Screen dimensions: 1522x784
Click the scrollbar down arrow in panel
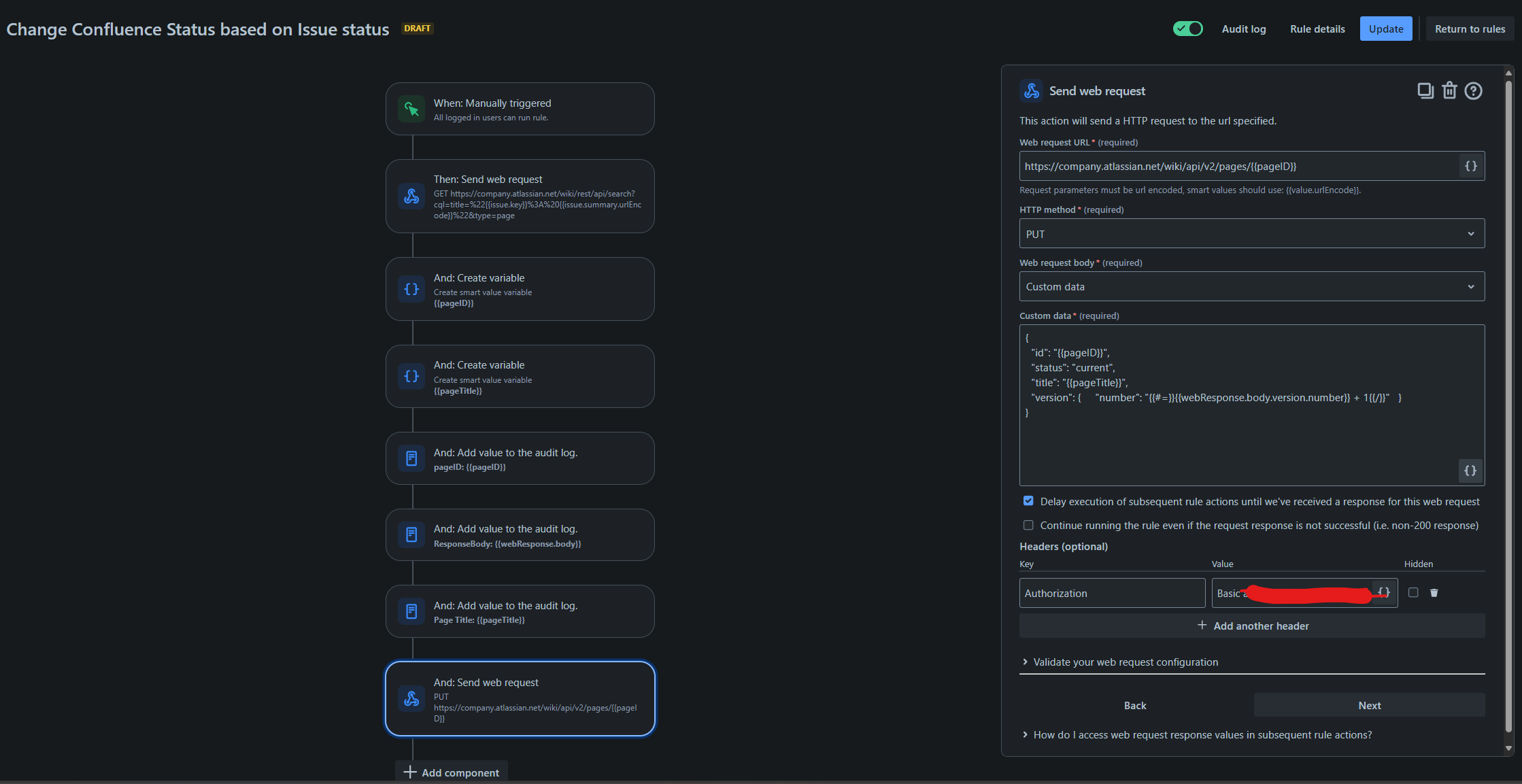pos(1508,748)
